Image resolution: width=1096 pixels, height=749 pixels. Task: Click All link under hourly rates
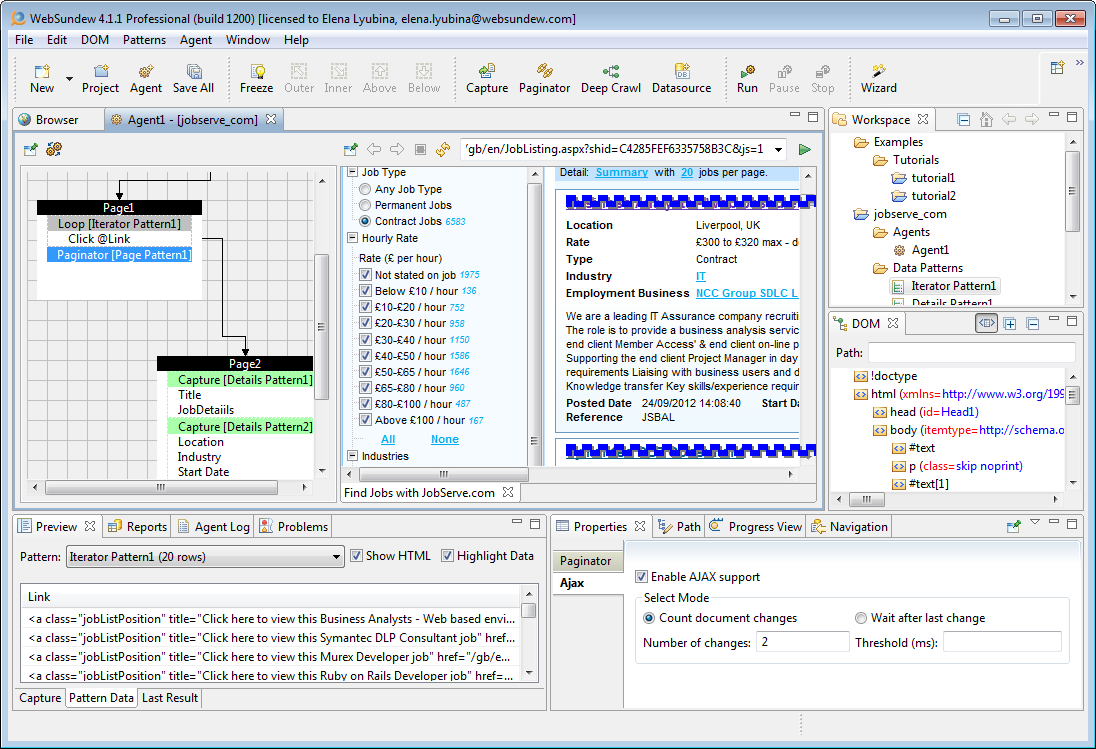(388, 439)
